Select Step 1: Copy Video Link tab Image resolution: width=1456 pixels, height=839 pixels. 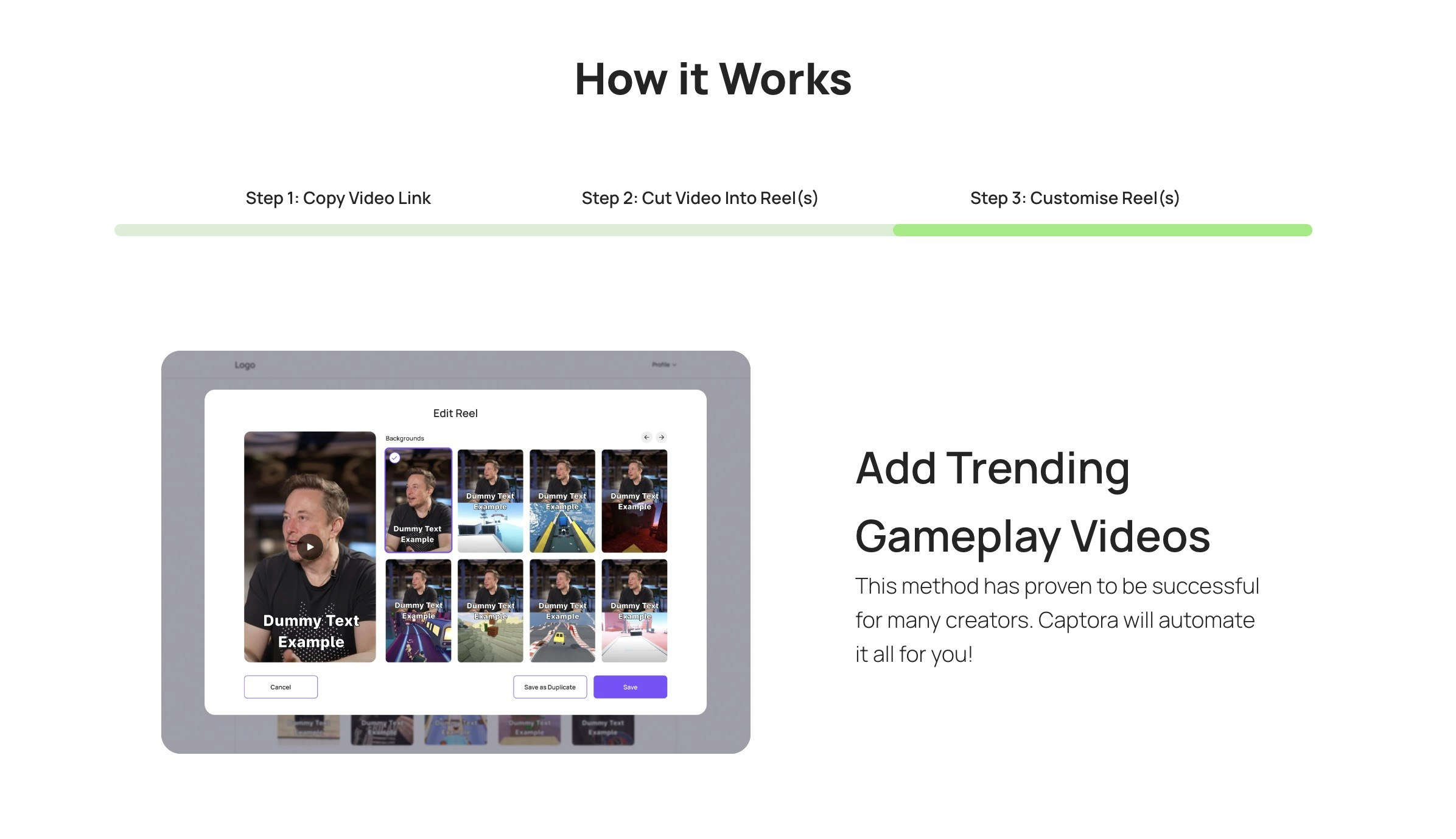coord(338,198)
